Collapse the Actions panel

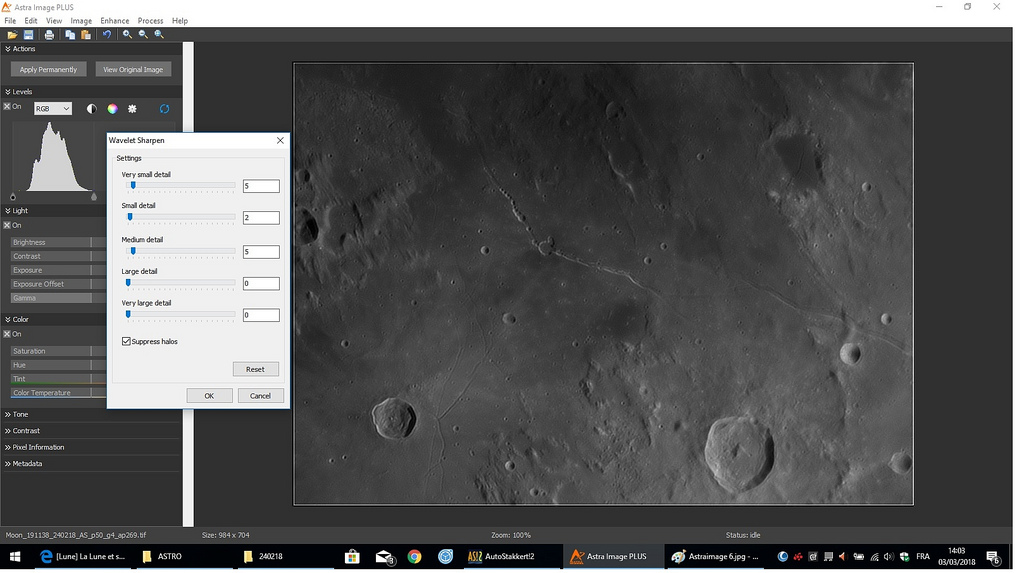coord(8,49)
